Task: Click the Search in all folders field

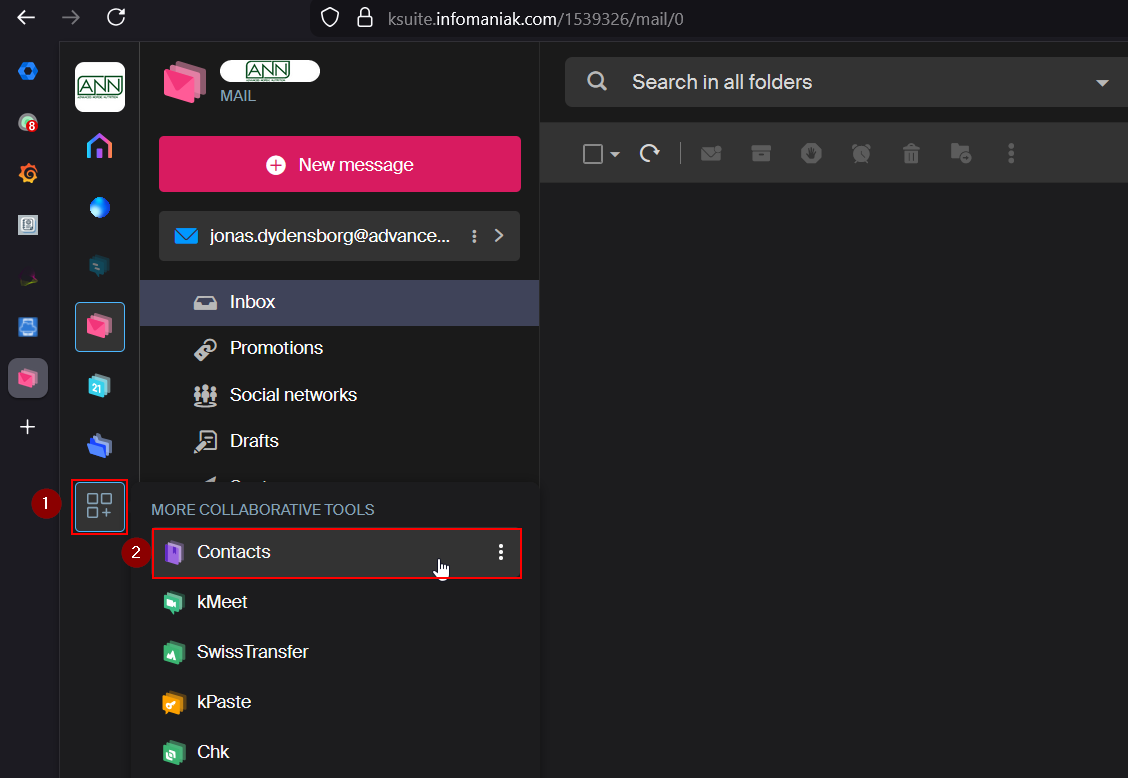Action: (x=820, y=82)
